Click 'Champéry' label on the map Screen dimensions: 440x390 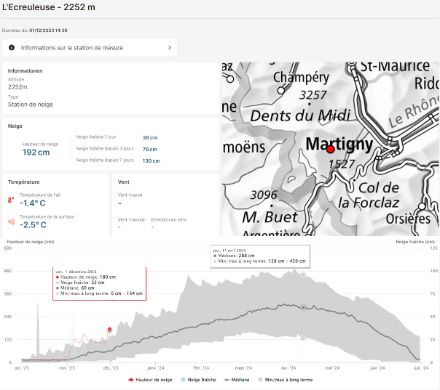tap(301, 78)
